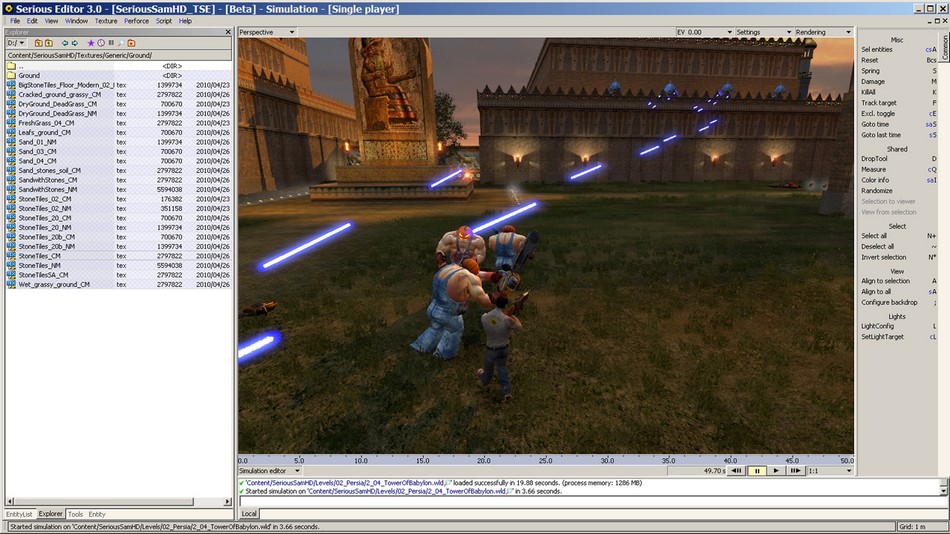This screenshot has height=534, width=950.
Task: Click texture icon of StoneTiles_NM
Action: click(x=11, y=265)
